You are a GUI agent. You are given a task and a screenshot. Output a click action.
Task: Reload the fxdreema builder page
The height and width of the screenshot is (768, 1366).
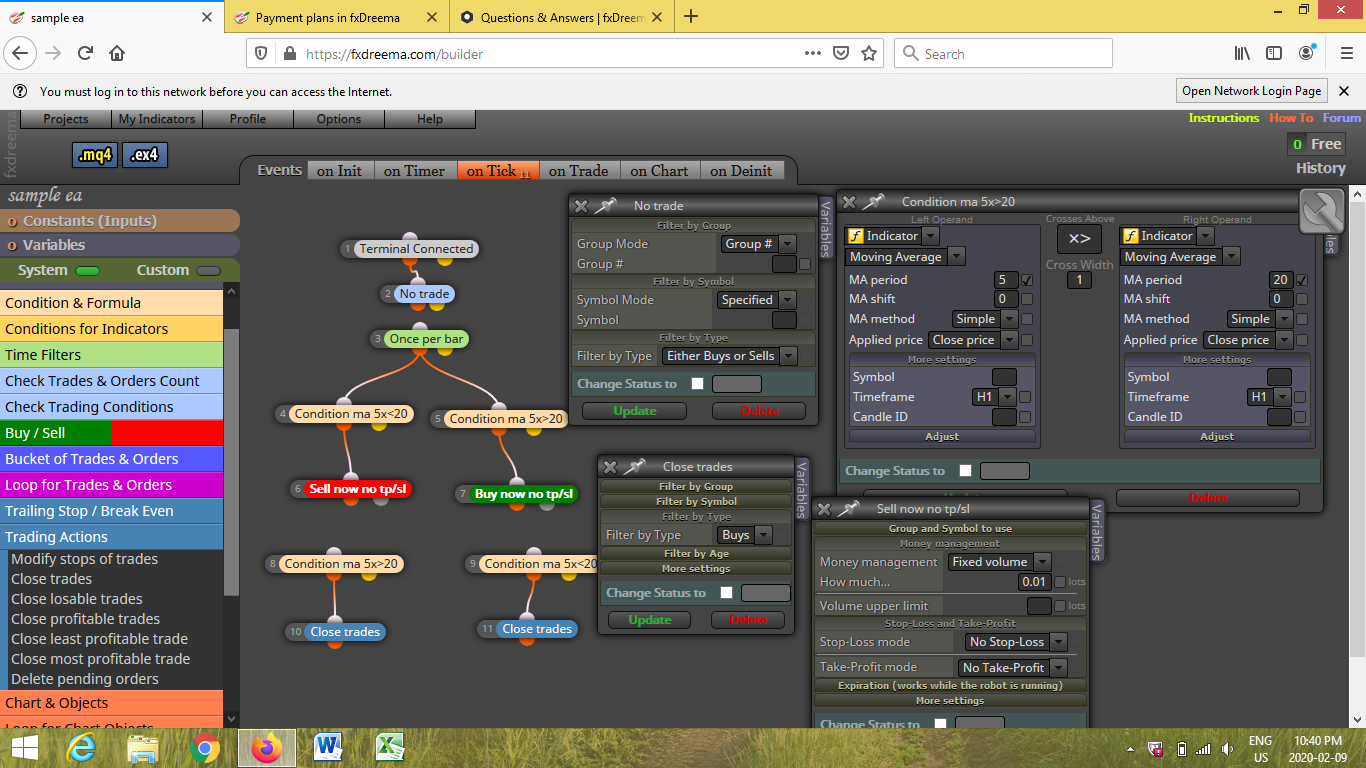[85, 53]
